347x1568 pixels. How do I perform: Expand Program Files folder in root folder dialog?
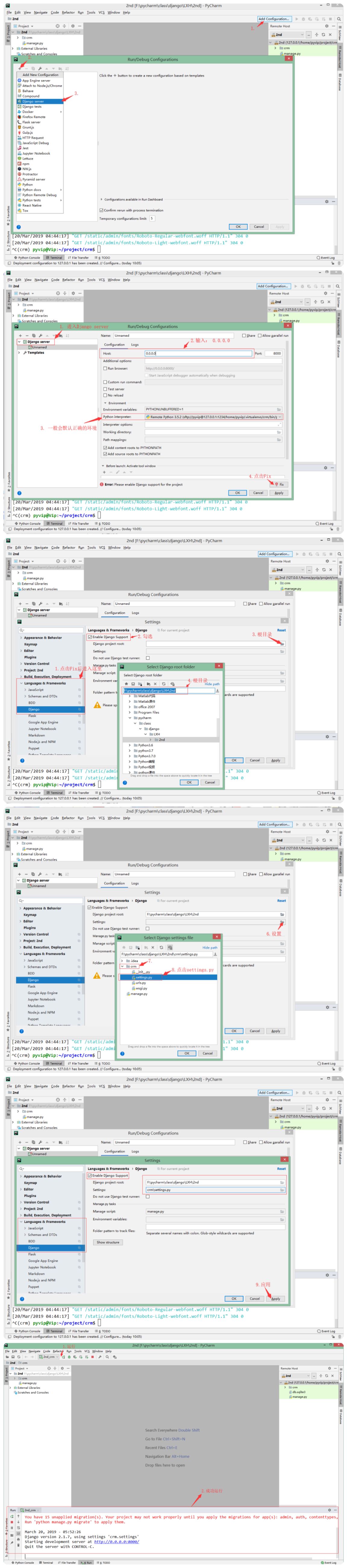(x=130, y=712)
